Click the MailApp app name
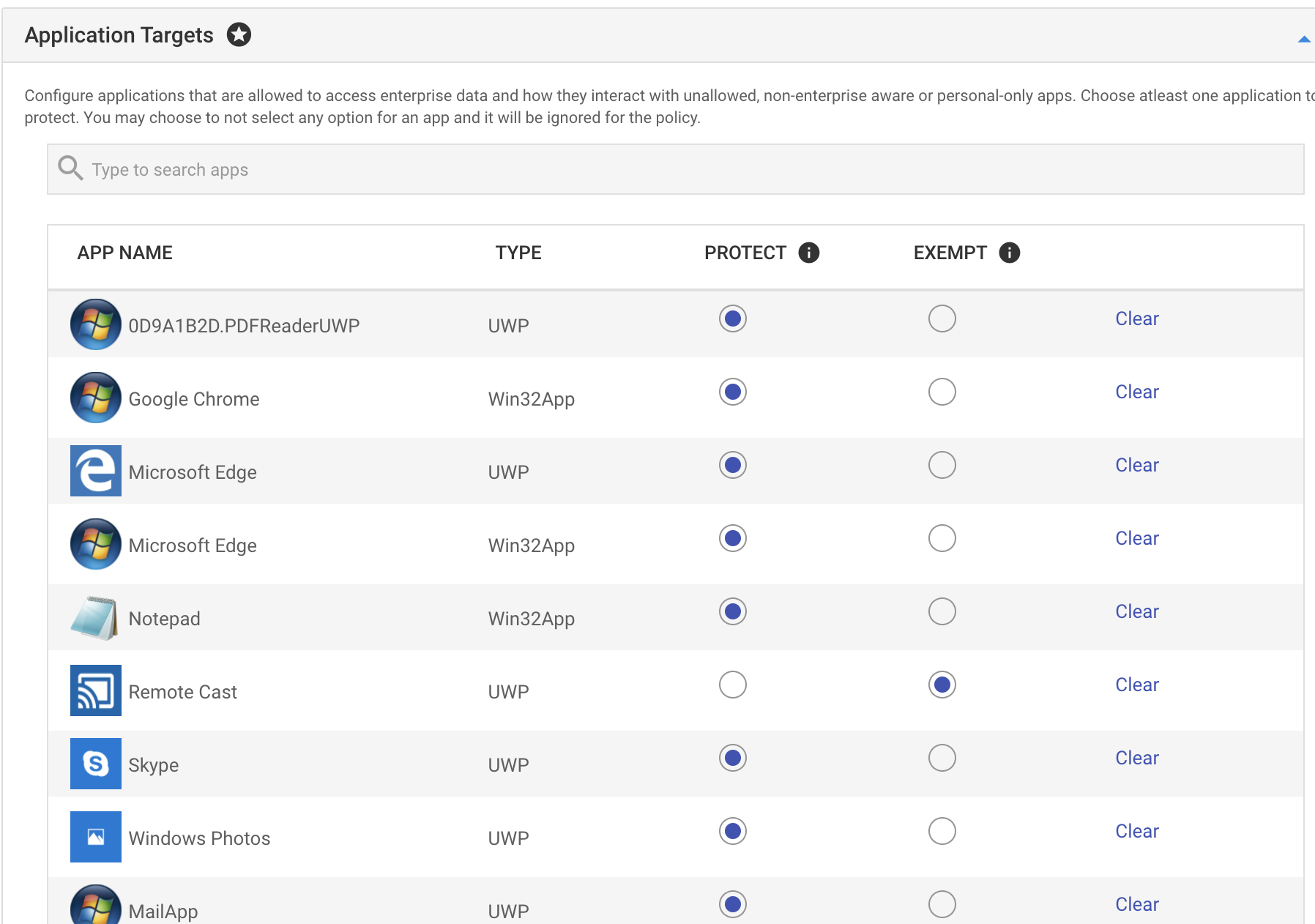 pos(163,912)
